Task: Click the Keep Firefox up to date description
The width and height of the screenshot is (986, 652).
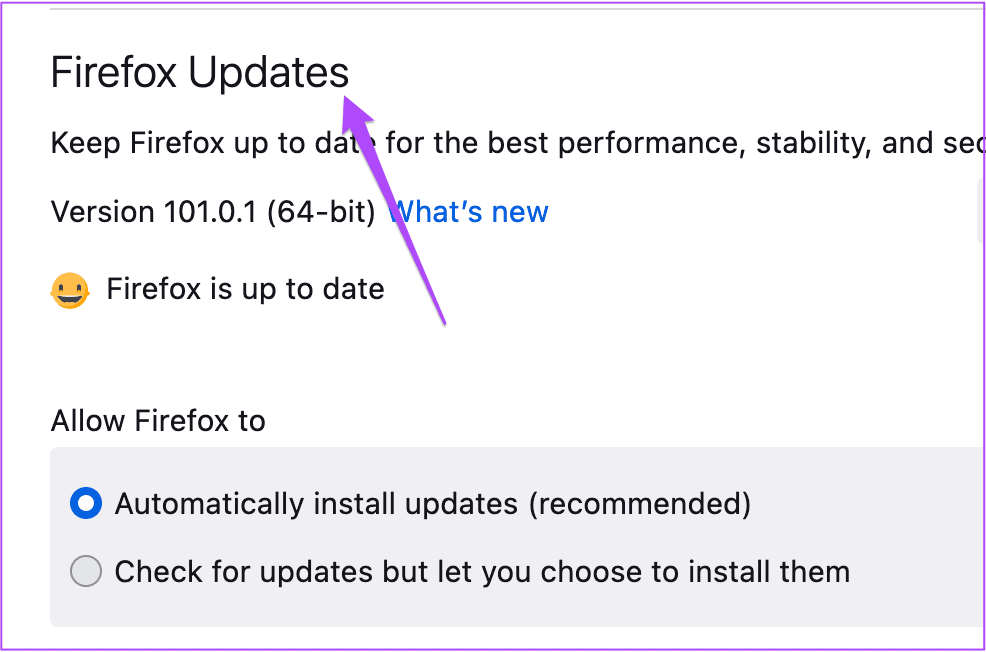Action: [x=516, y=143]
